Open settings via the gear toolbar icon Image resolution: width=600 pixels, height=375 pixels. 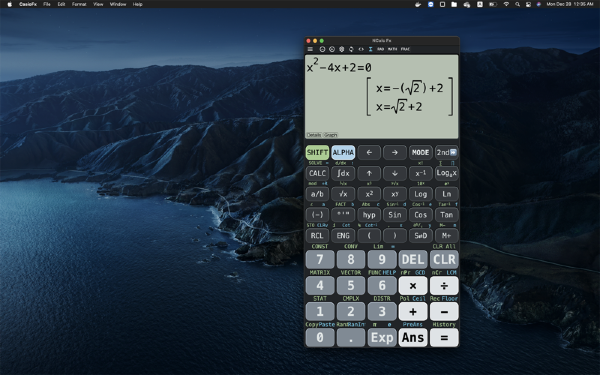[x=341, y=49]
